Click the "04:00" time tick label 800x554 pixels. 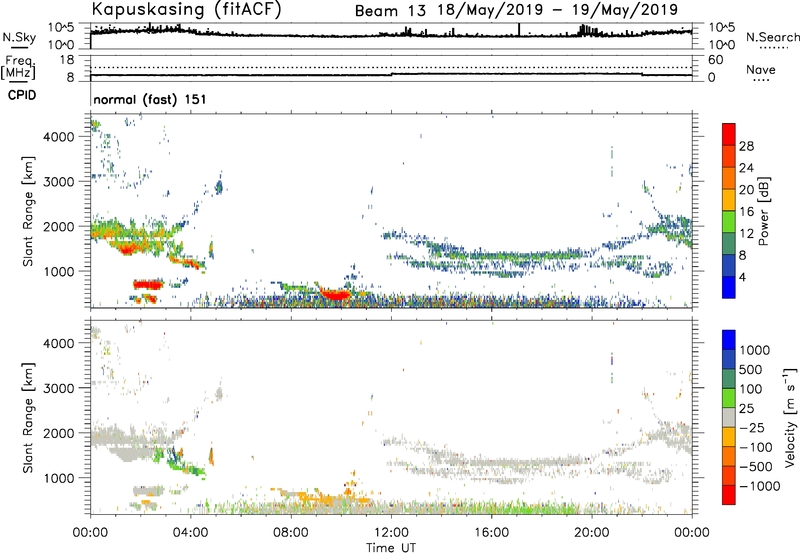coord(191,533)
